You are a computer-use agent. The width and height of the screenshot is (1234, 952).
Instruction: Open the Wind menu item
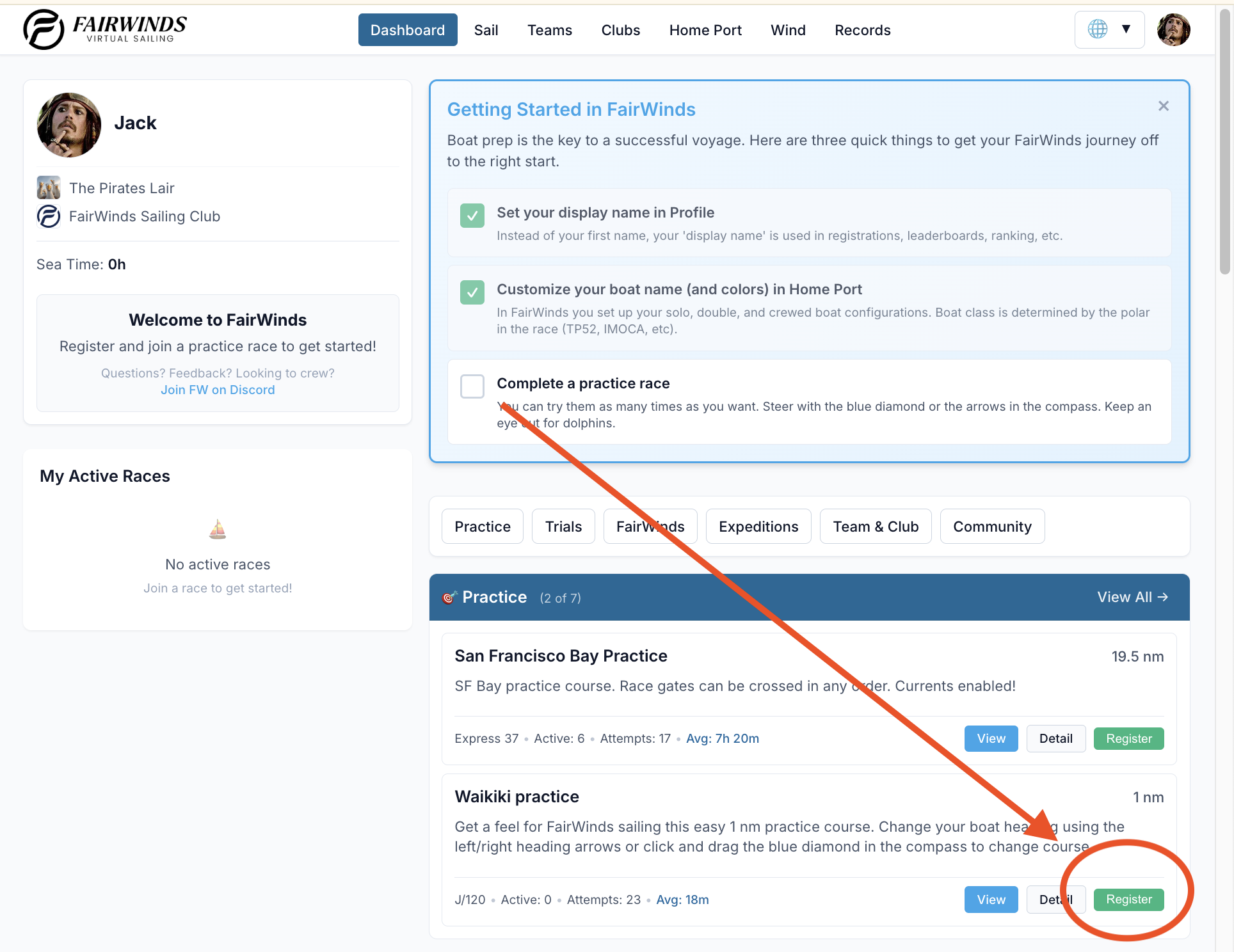pyautogui.click(x=787, y=30)
